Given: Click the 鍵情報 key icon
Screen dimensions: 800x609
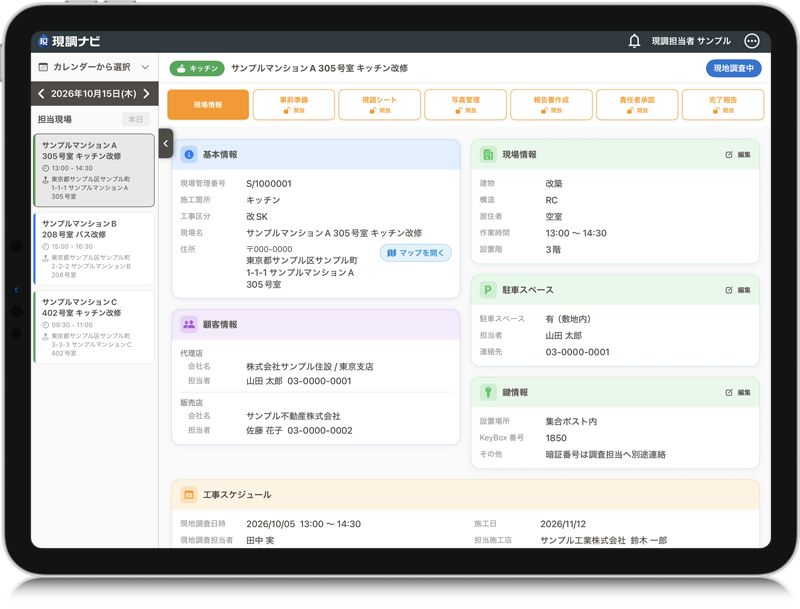Looking at the screenshot, I should tap(488, 392).
